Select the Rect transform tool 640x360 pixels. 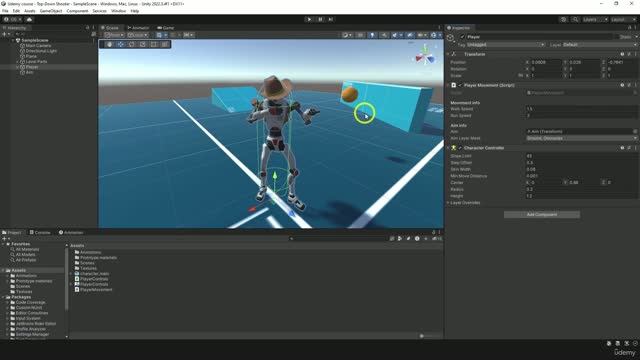tap(153, 44)
